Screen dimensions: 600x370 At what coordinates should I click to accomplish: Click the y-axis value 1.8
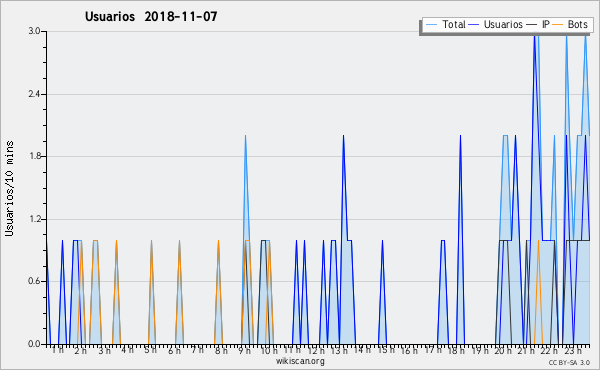[x=34, y=156]
